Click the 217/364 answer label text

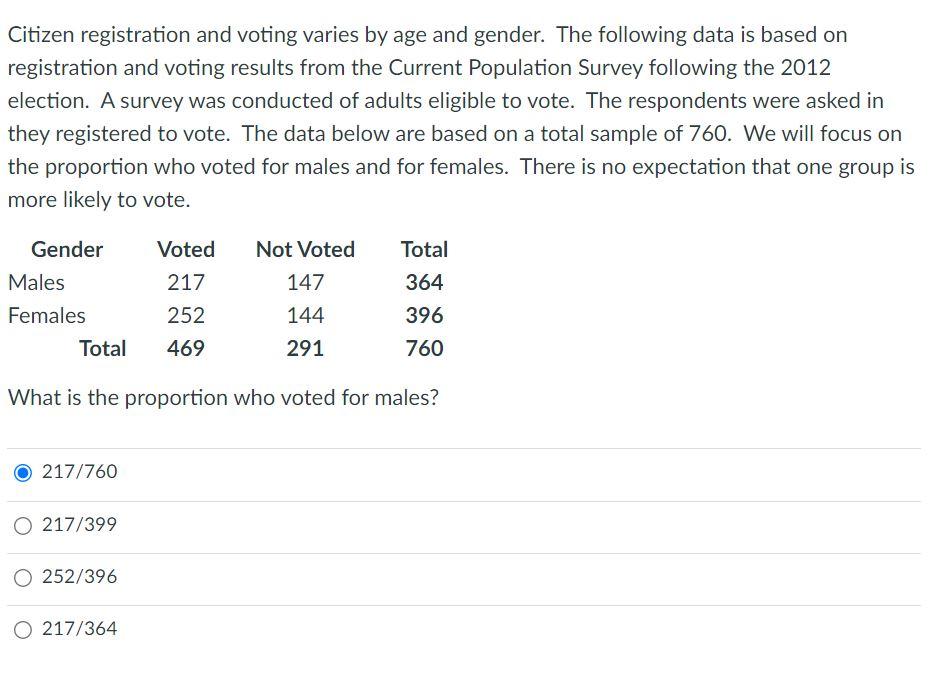(x=78, y=628)
